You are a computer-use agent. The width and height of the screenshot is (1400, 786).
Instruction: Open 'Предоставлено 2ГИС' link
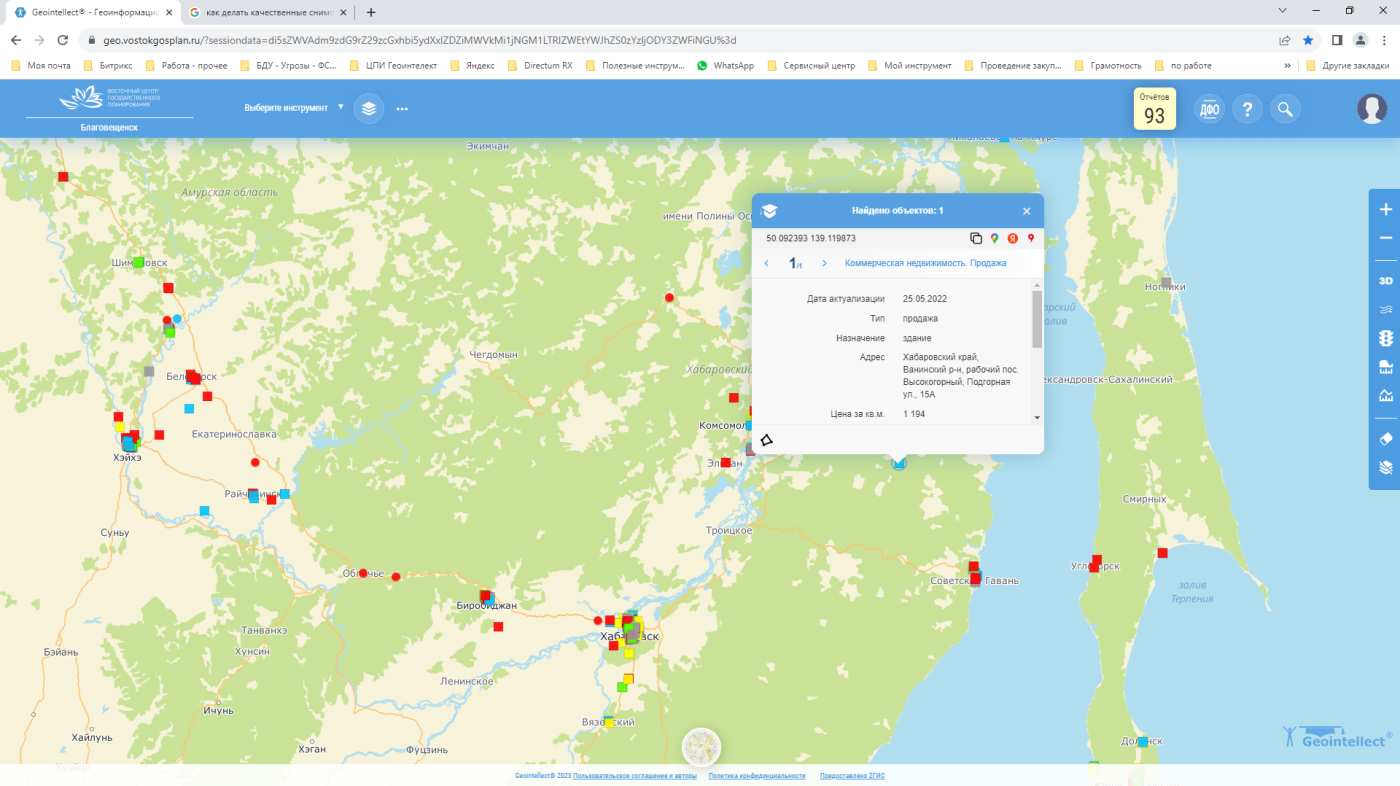(852, 776)
